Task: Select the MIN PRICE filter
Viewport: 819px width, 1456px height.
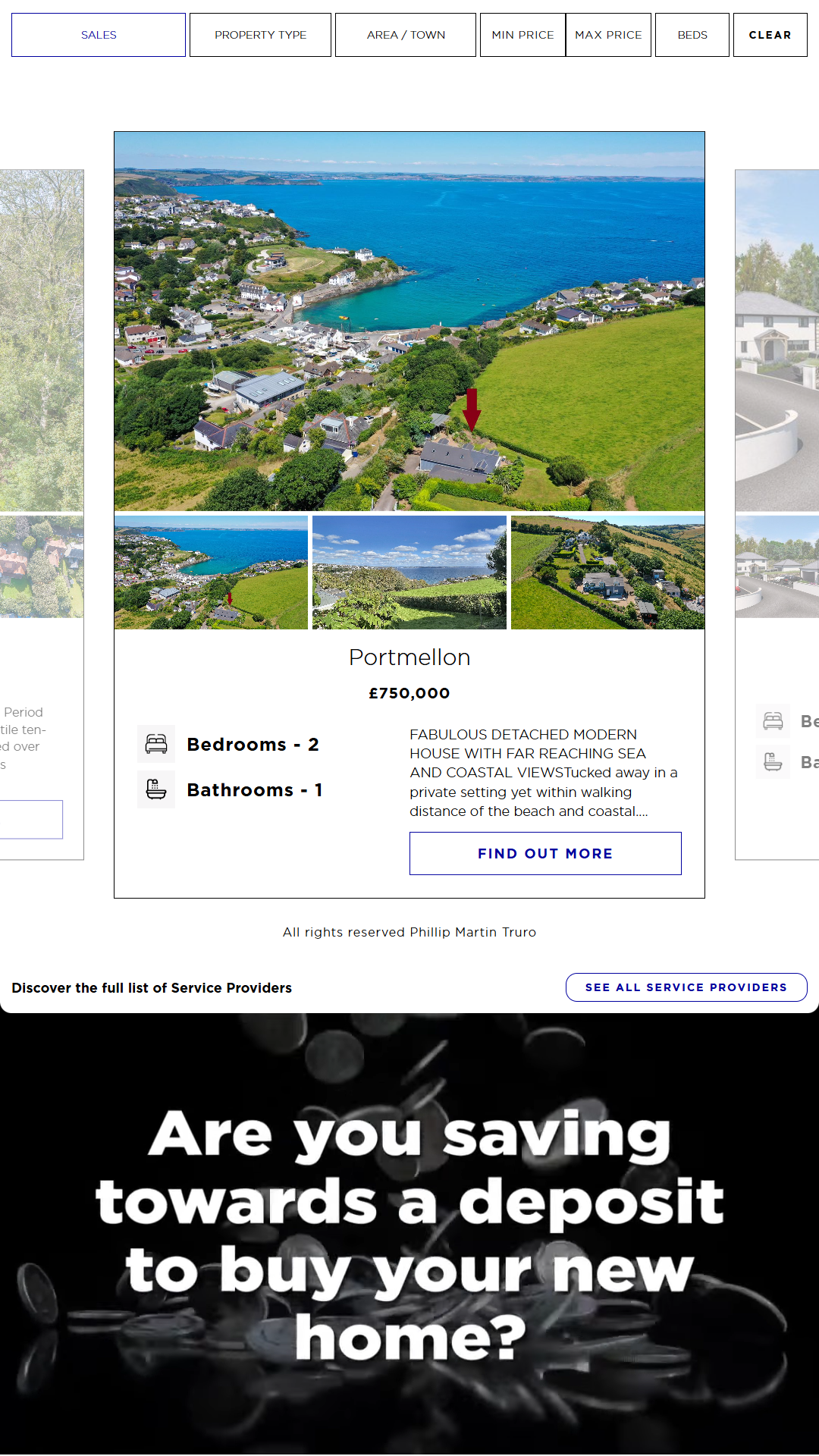Action: point(522,35)
